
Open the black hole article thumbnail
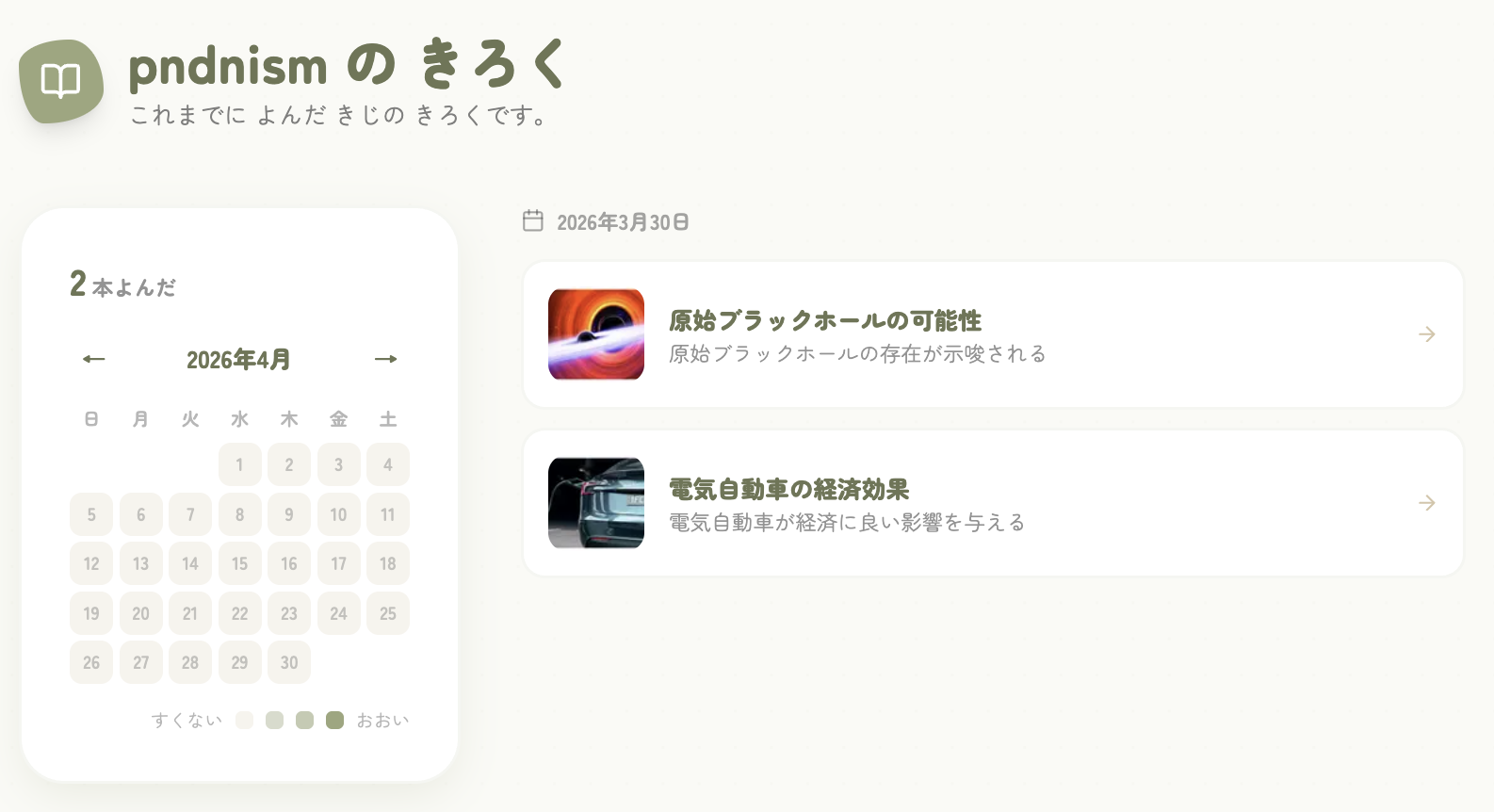[596, 334]
